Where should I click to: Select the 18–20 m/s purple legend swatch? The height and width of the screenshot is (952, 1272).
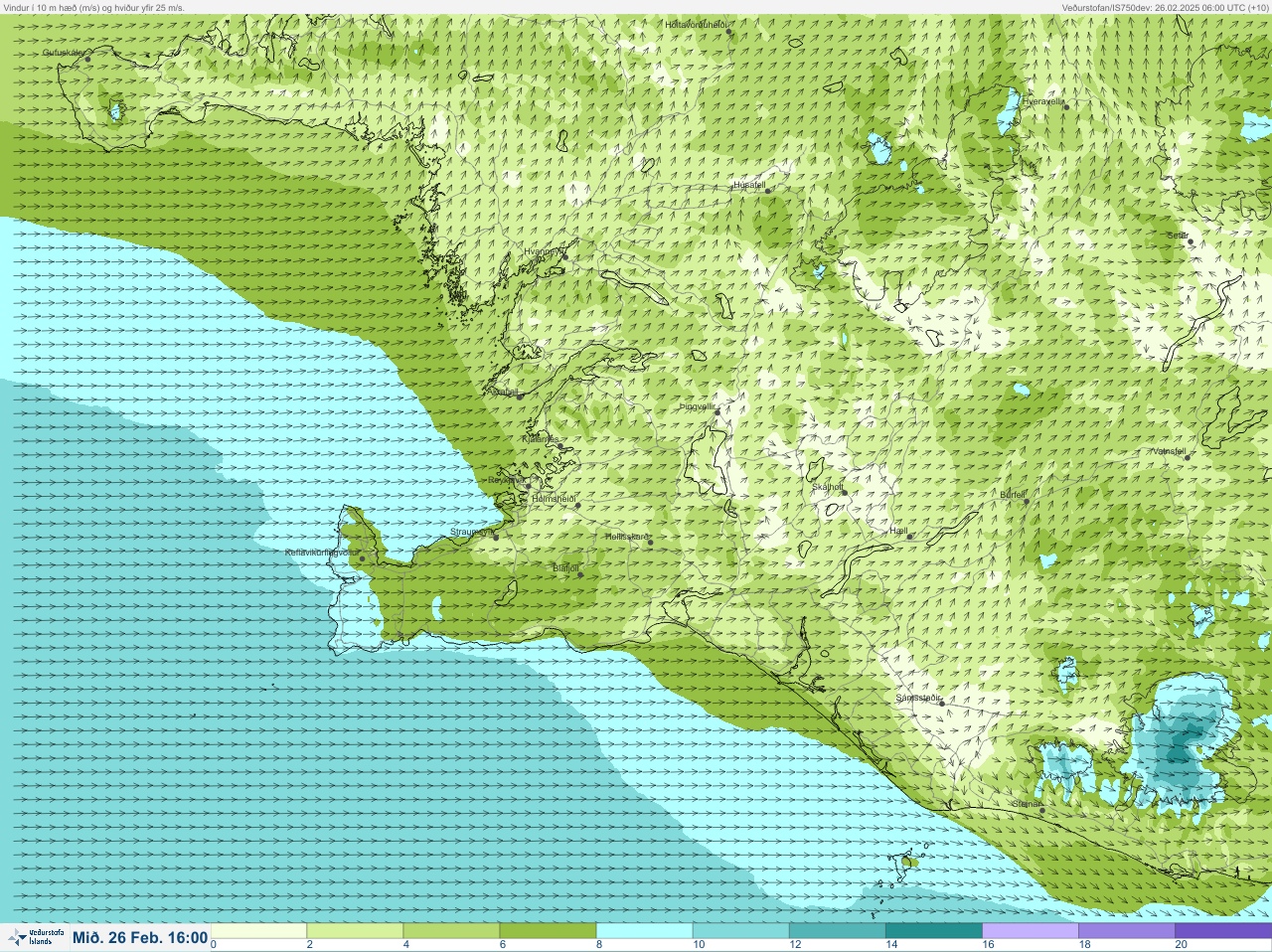coord(1126,931)
